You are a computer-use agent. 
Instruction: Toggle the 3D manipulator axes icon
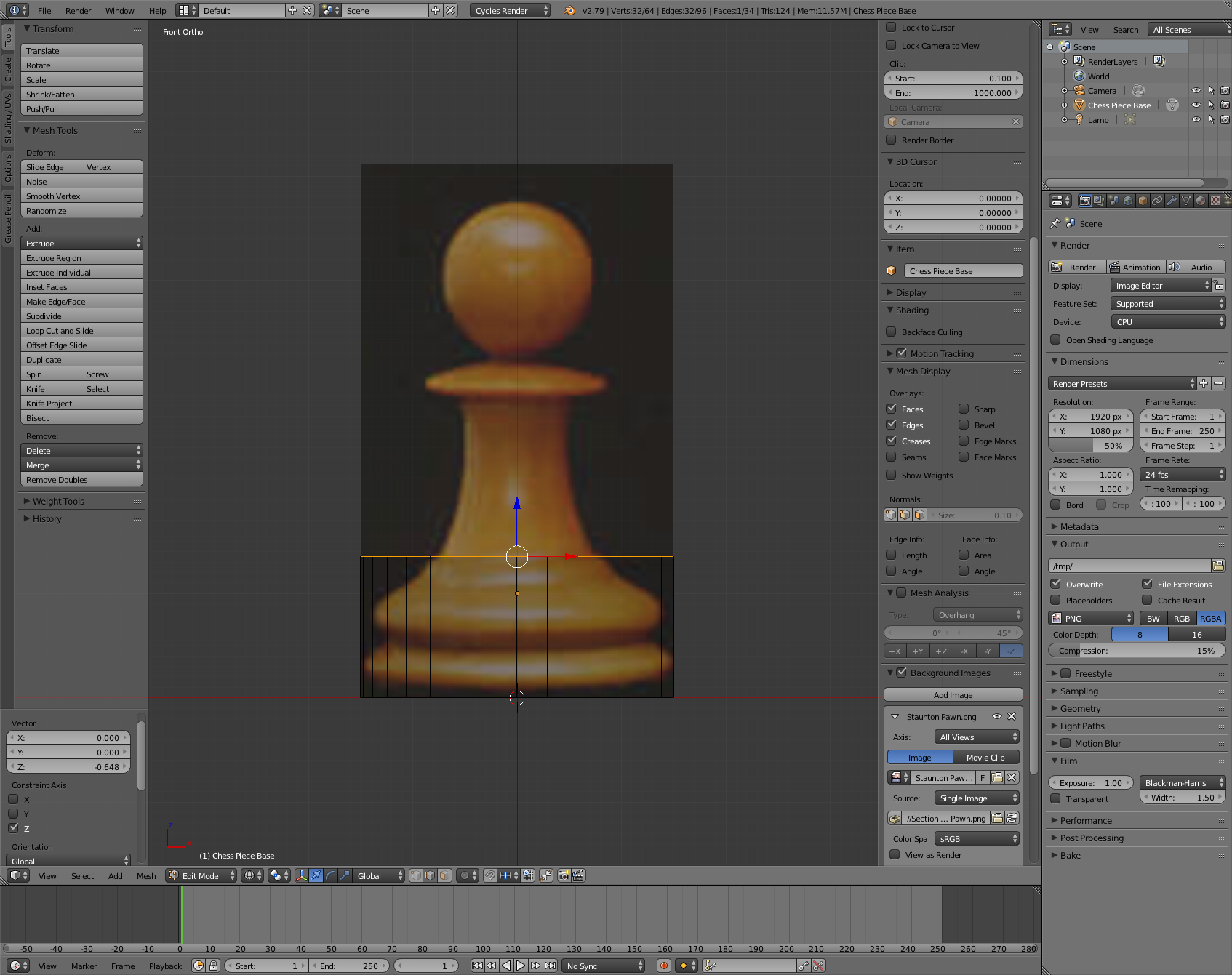[x=301, y=875]
